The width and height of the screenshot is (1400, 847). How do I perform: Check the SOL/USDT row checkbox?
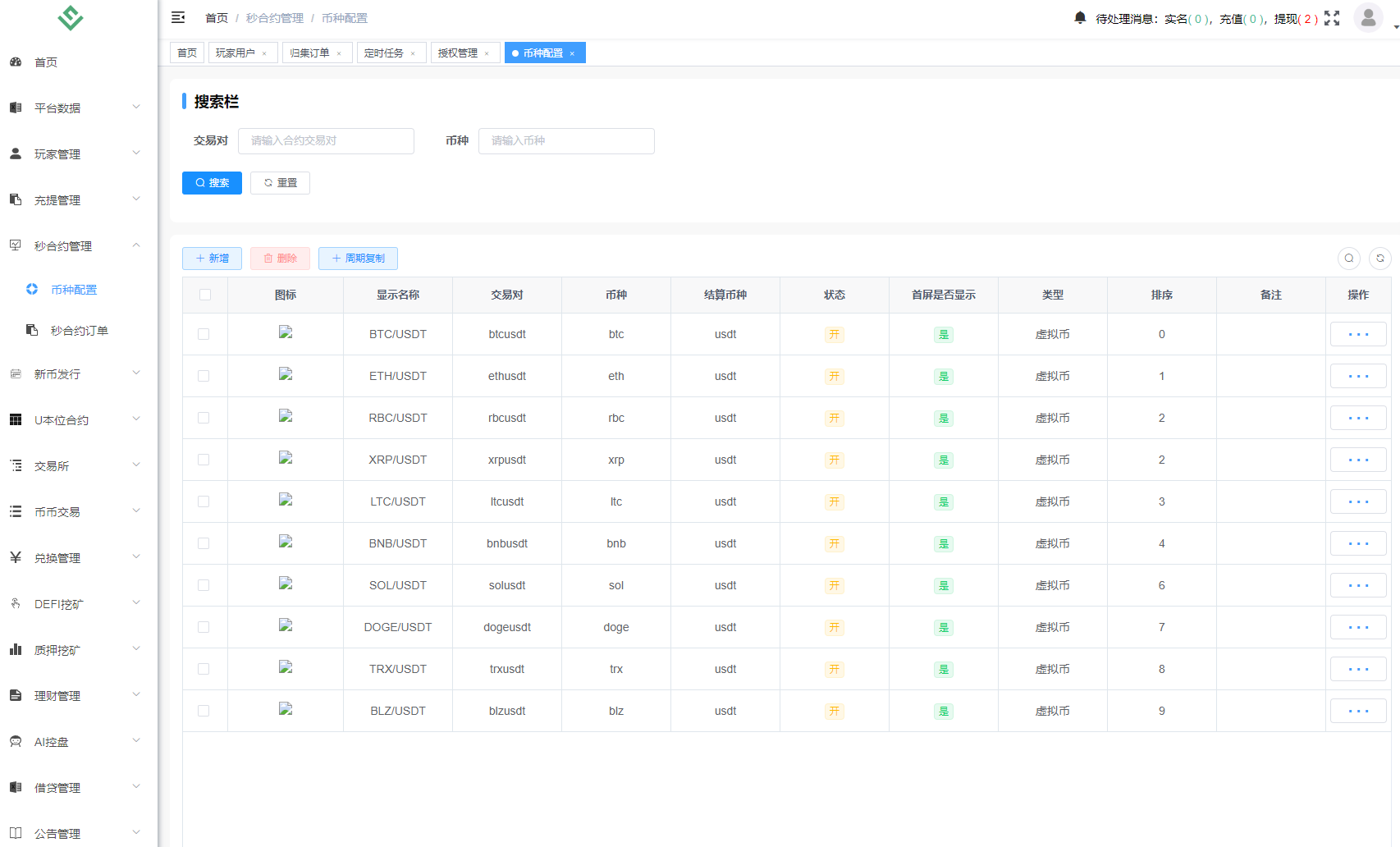(204, 585)
